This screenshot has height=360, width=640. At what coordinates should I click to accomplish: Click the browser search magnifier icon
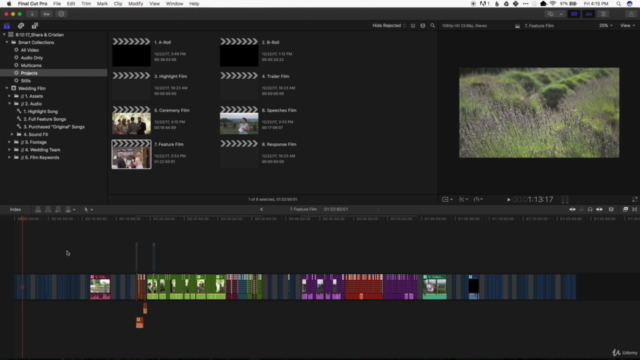(433, 26)
